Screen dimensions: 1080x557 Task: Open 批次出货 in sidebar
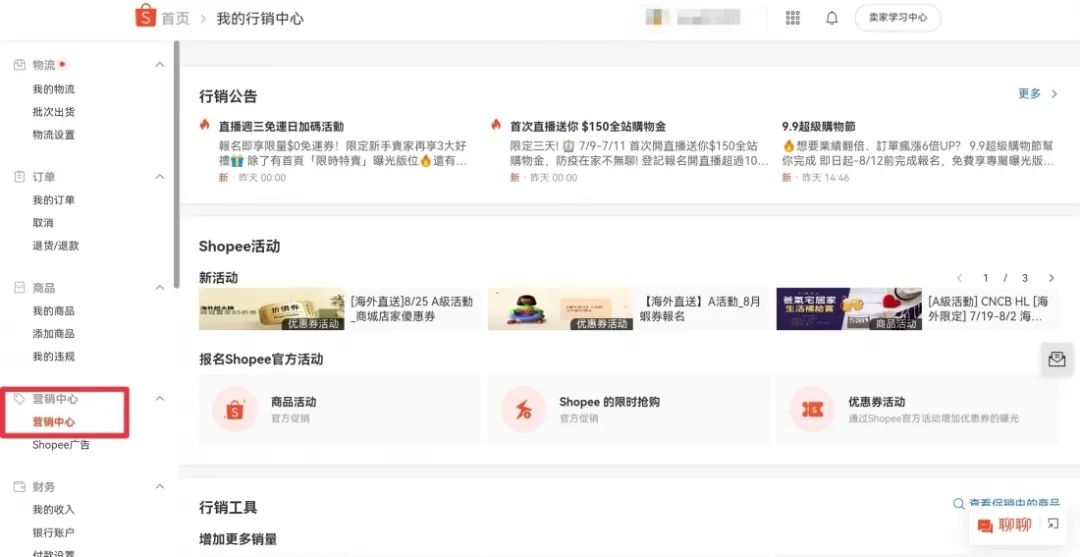click(54, 112)
